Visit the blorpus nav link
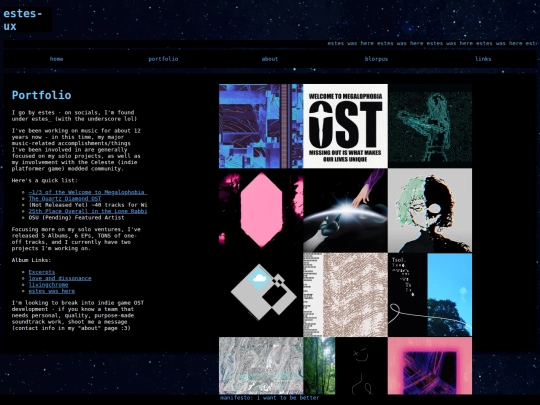540x405 pixels. coord(376,59)
